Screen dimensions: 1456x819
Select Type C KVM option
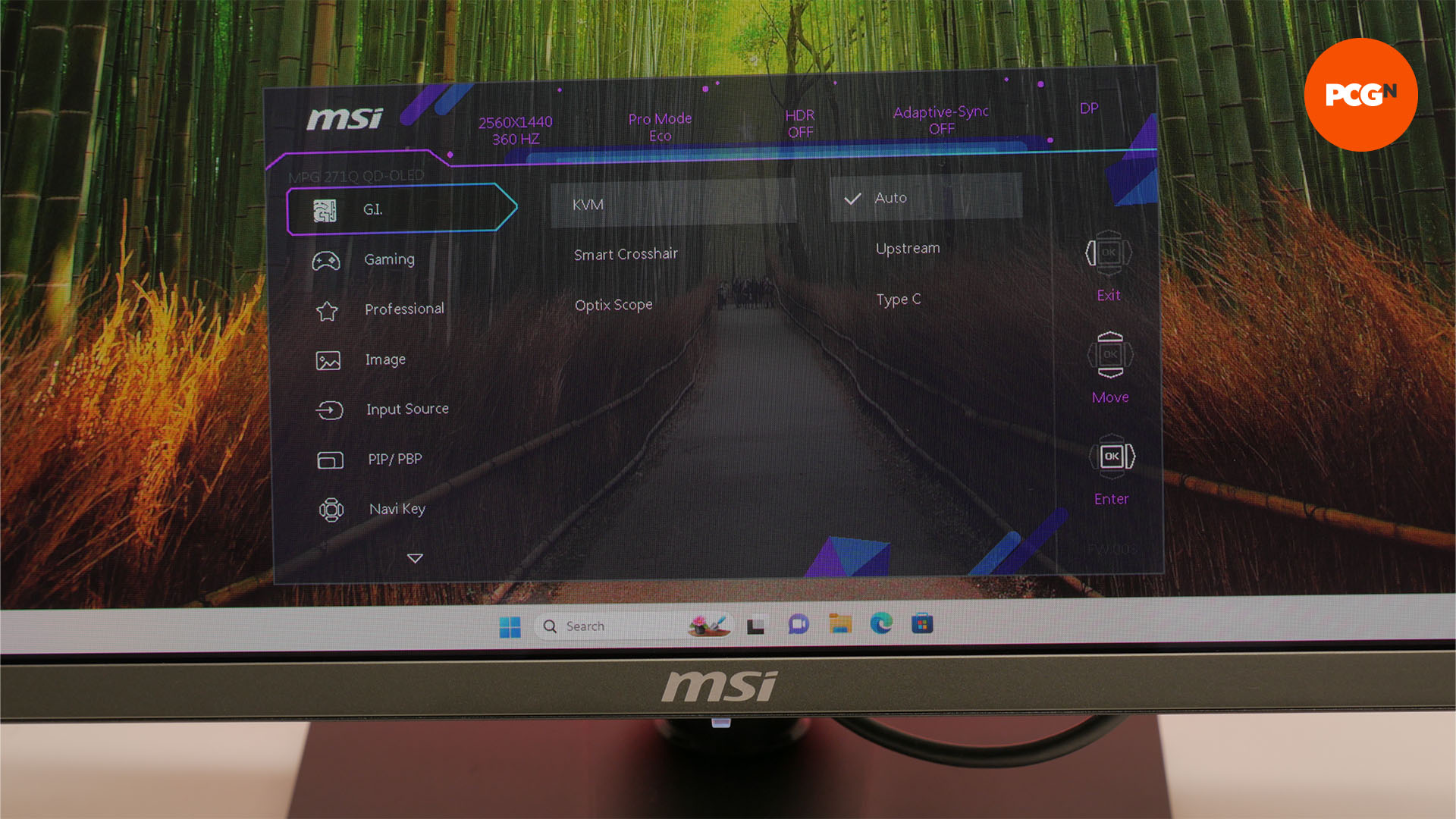898,298
